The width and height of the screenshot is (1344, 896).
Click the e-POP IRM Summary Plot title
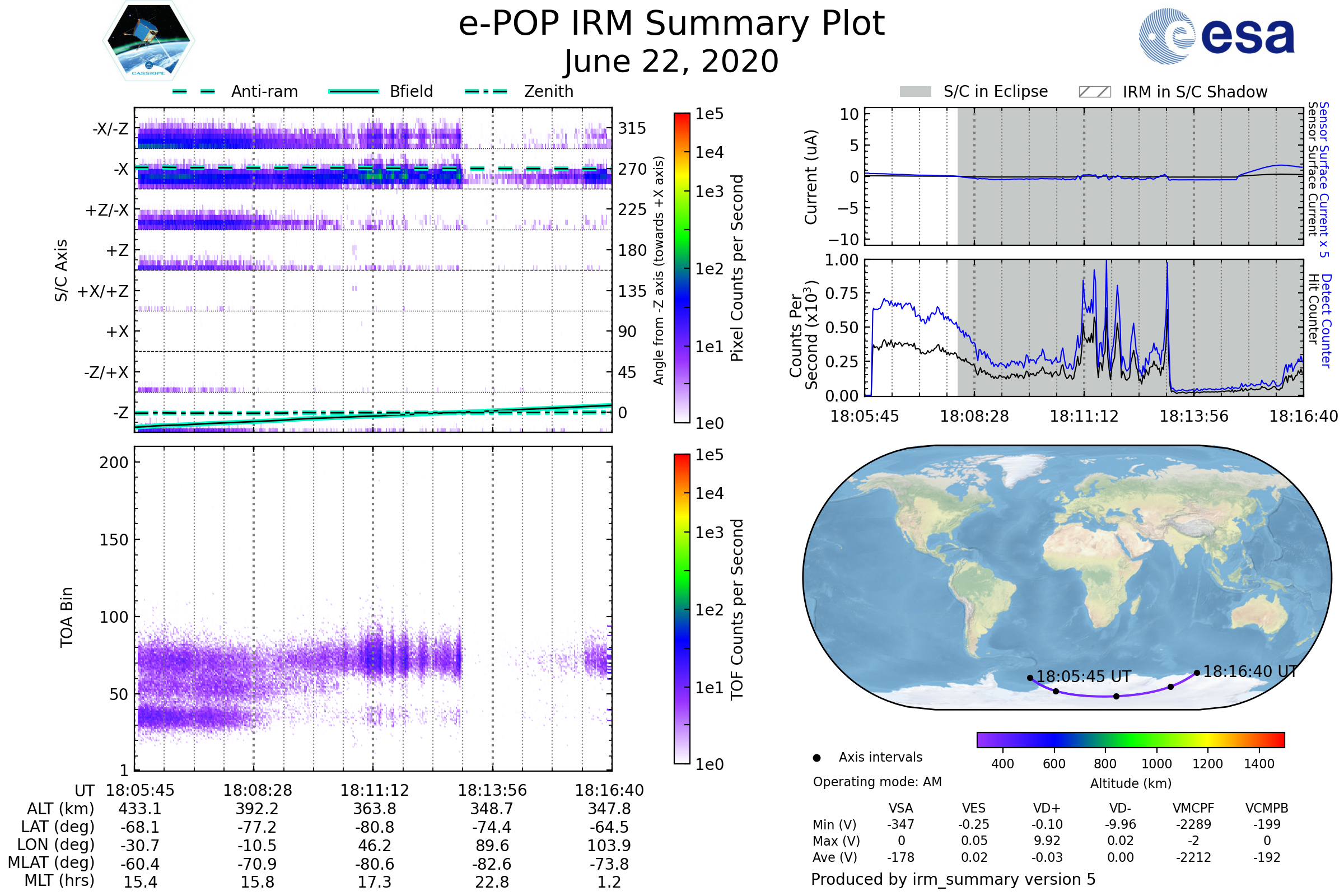(x=671, y=24)
